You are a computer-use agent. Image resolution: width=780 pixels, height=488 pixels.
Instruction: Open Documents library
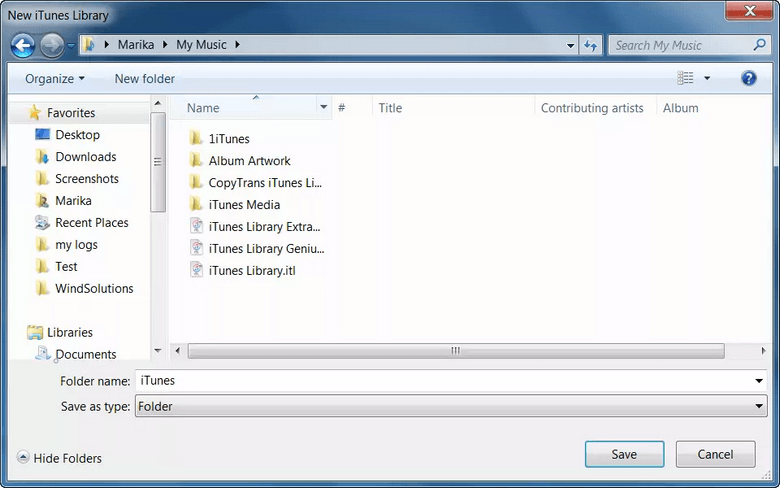[x=86, y=354]
